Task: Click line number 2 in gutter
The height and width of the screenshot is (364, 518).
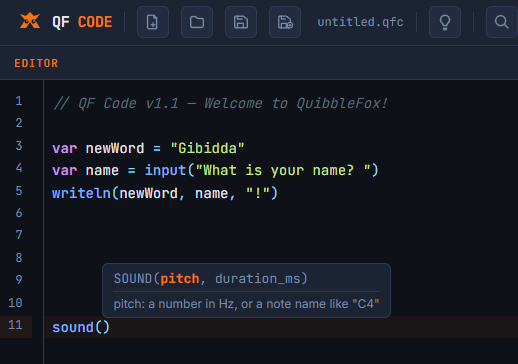Action: coord(19,123)
